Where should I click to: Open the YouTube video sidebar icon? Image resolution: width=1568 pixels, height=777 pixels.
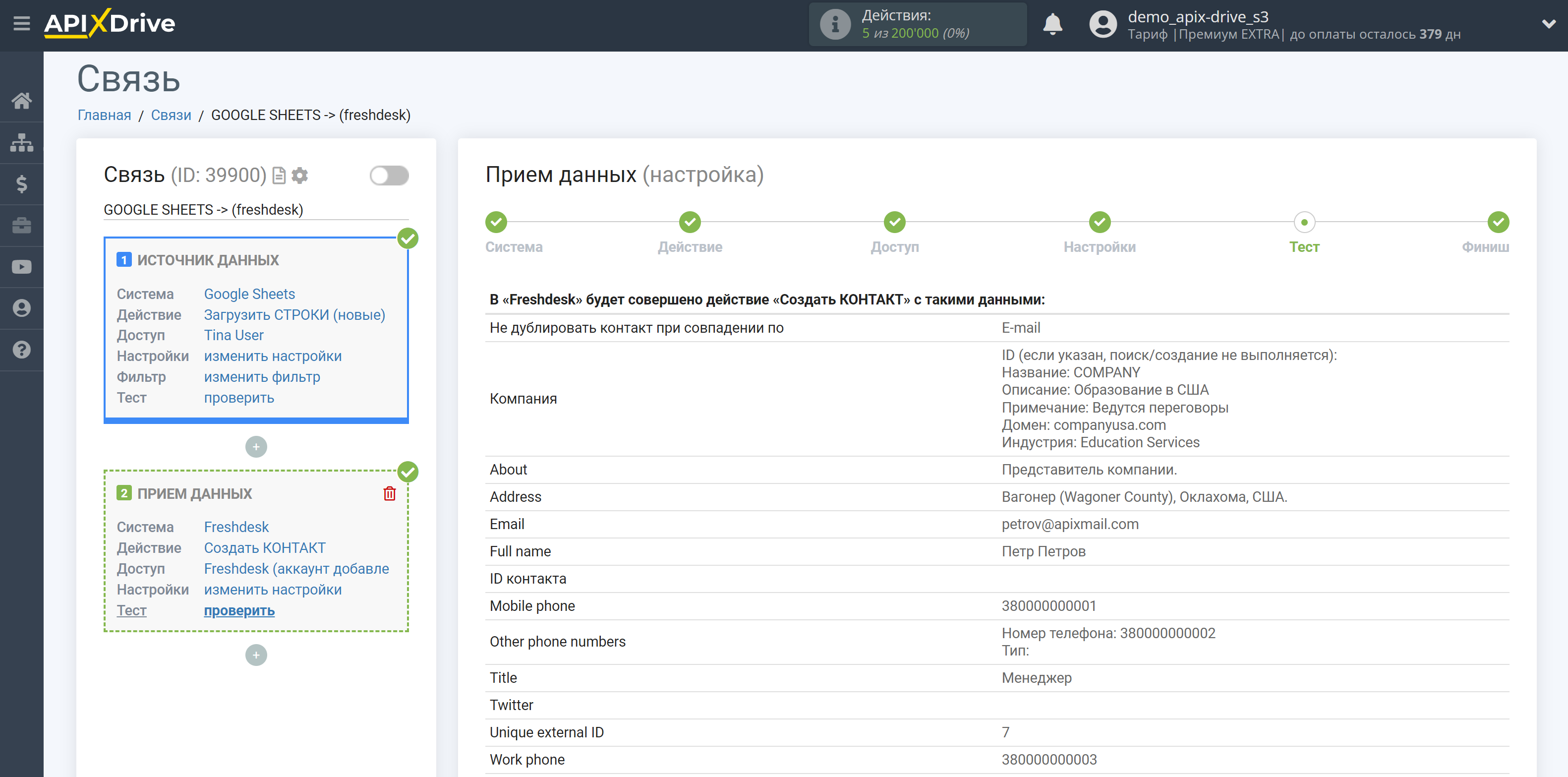(22, 267)
